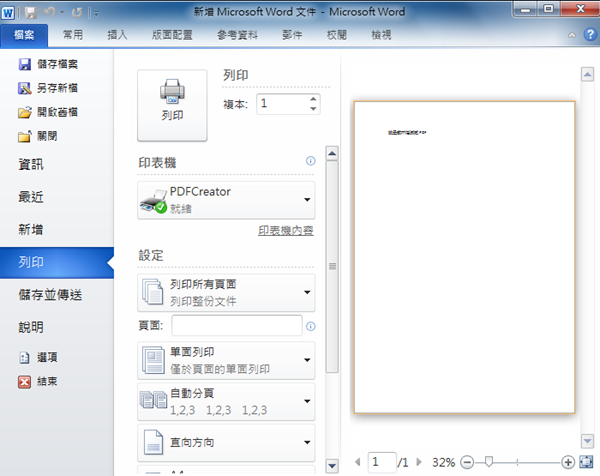The image size is (600, 476).
Task: Open the 說明 backstage section
Action: 31,327
